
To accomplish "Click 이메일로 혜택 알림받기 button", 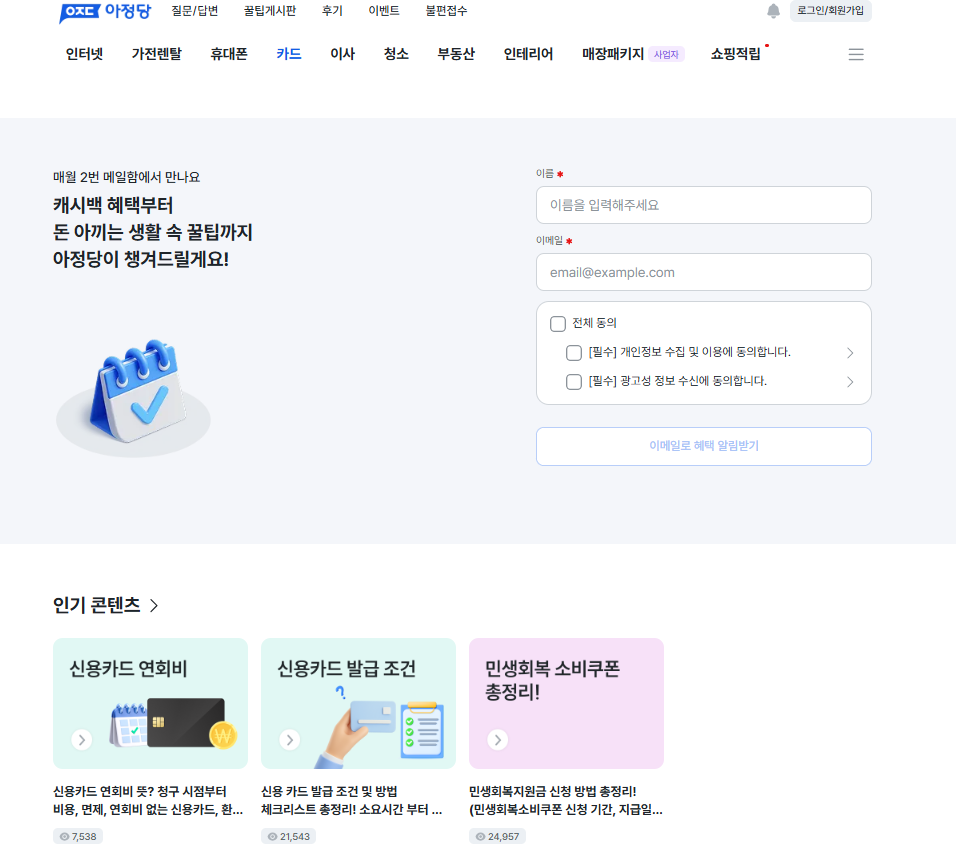I will (704, 446).
